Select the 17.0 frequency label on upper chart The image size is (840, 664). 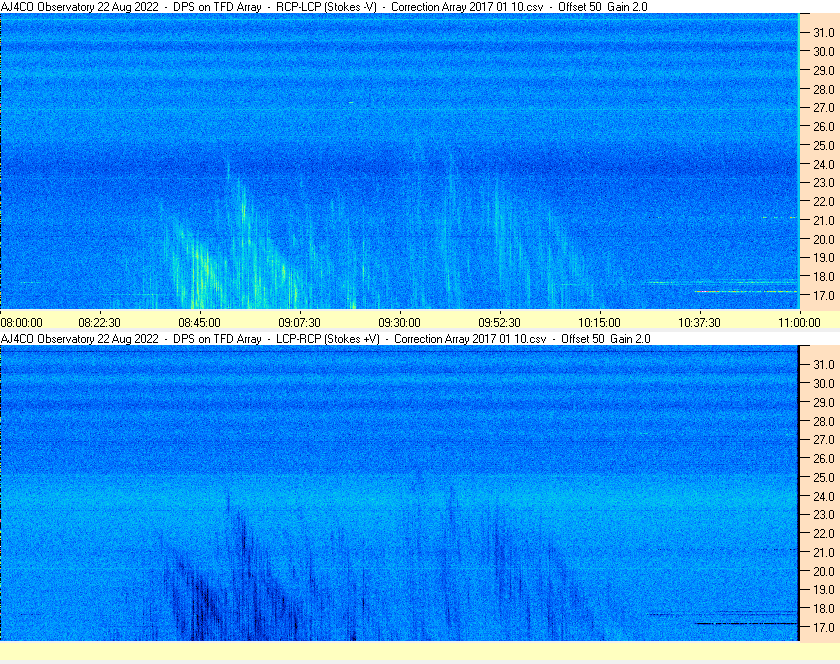pyautogui.click(x=824, y=295)
